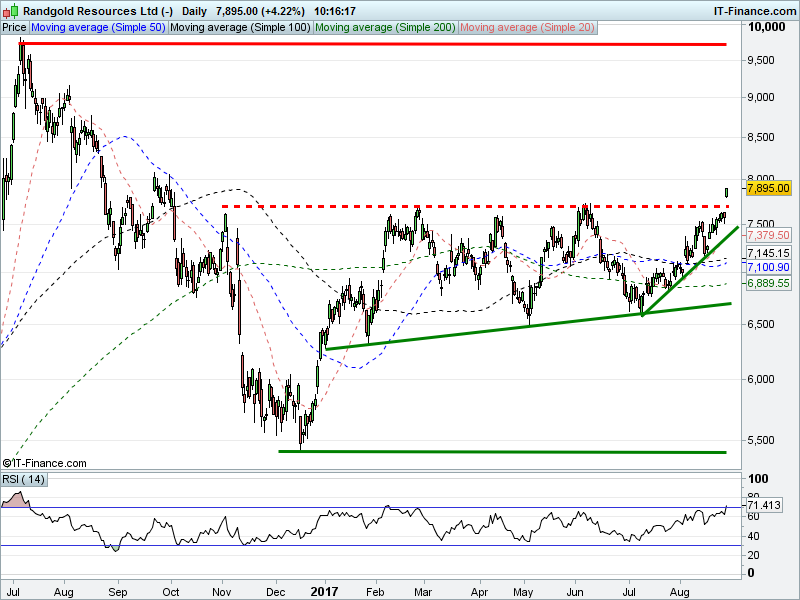This screenshot has height=600, width=800.
Task: Click the Sep month label
Action: pos(118,592)
